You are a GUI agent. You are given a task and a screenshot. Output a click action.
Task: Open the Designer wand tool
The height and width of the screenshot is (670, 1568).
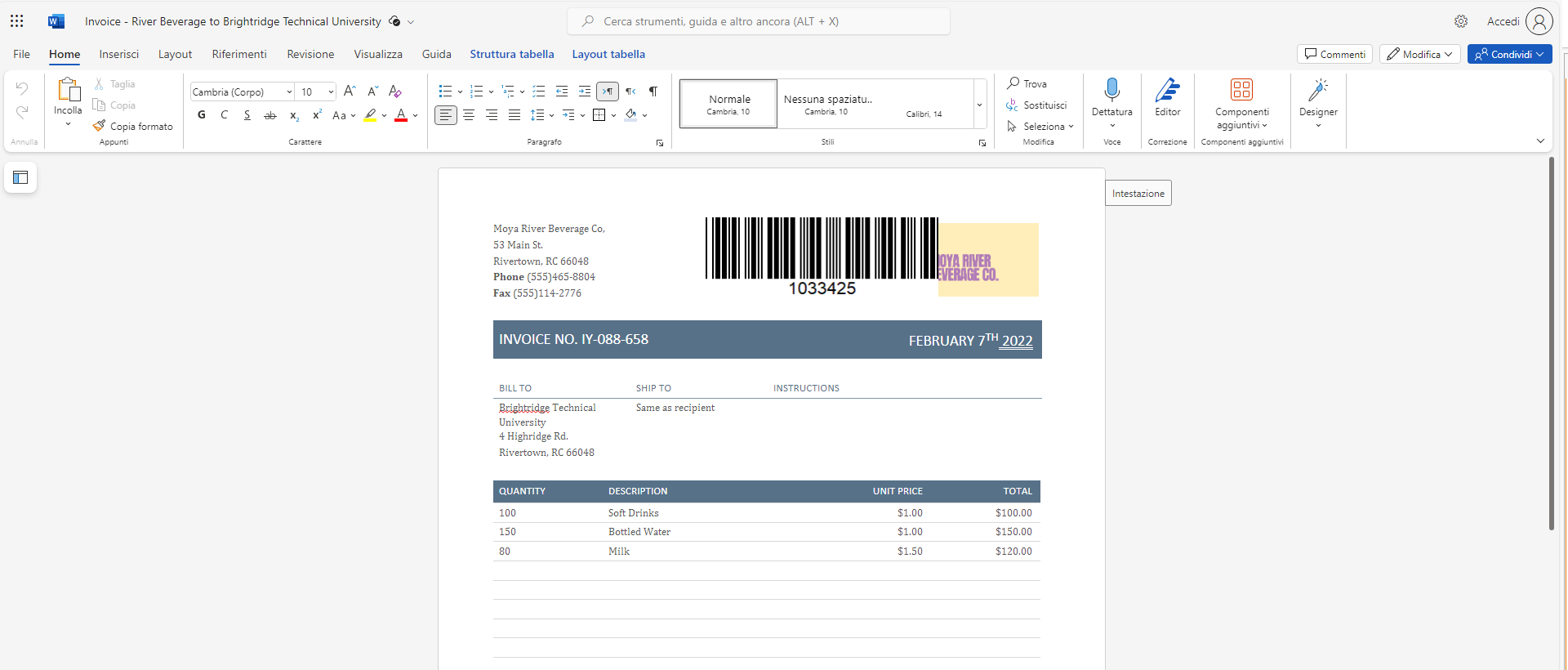[1318, 102]
